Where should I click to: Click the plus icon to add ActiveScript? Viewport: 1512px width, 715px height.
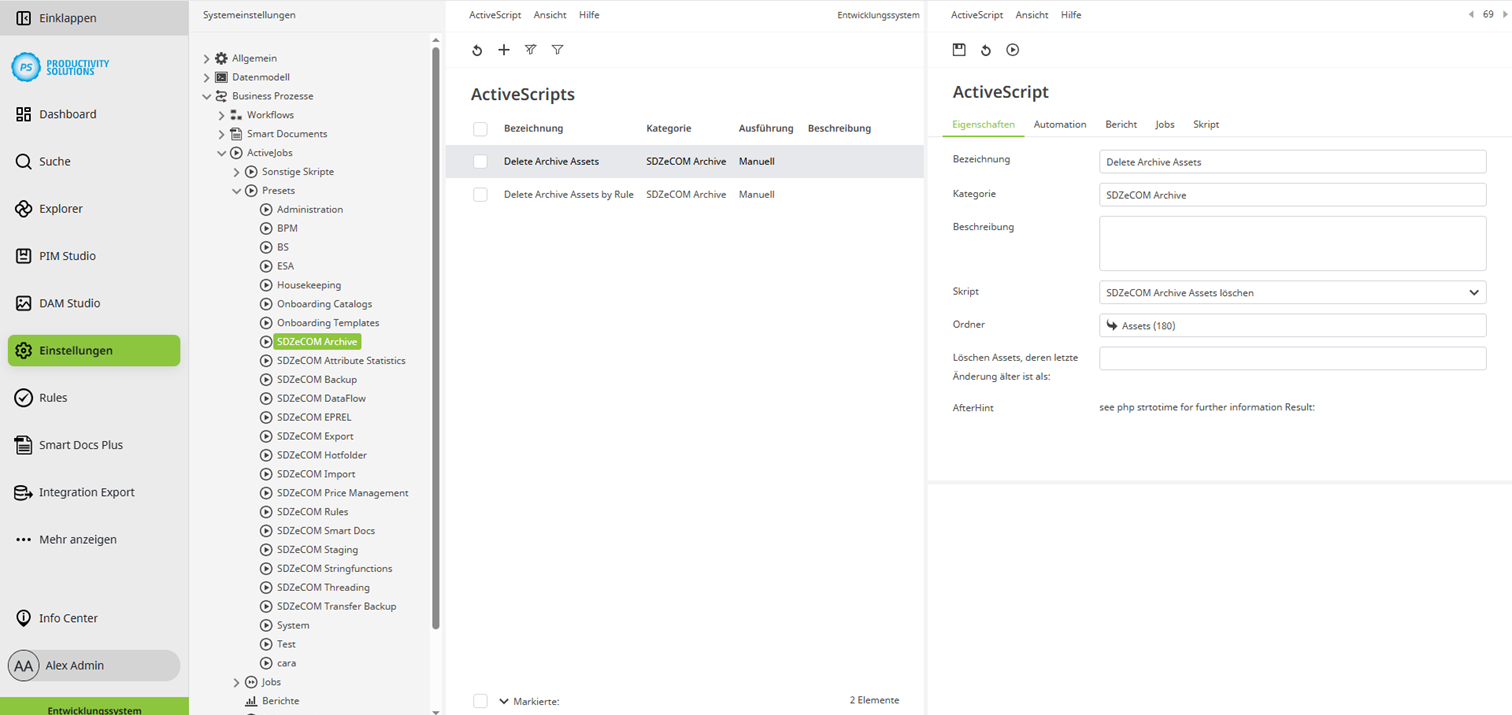tap(504, 50)
